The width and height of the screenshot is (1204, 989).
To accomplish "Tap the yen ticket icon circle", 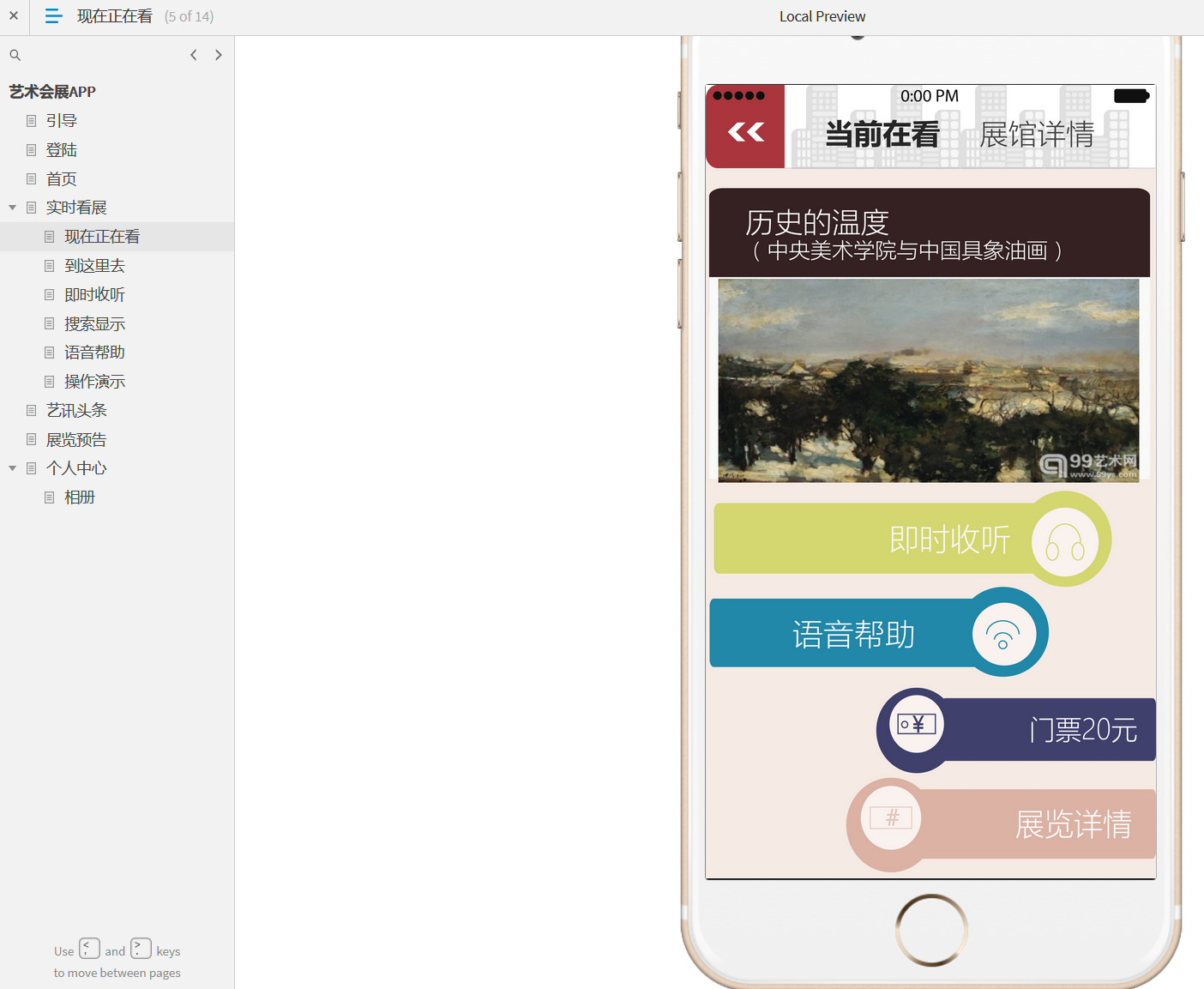I will click(x=917, y=725).
